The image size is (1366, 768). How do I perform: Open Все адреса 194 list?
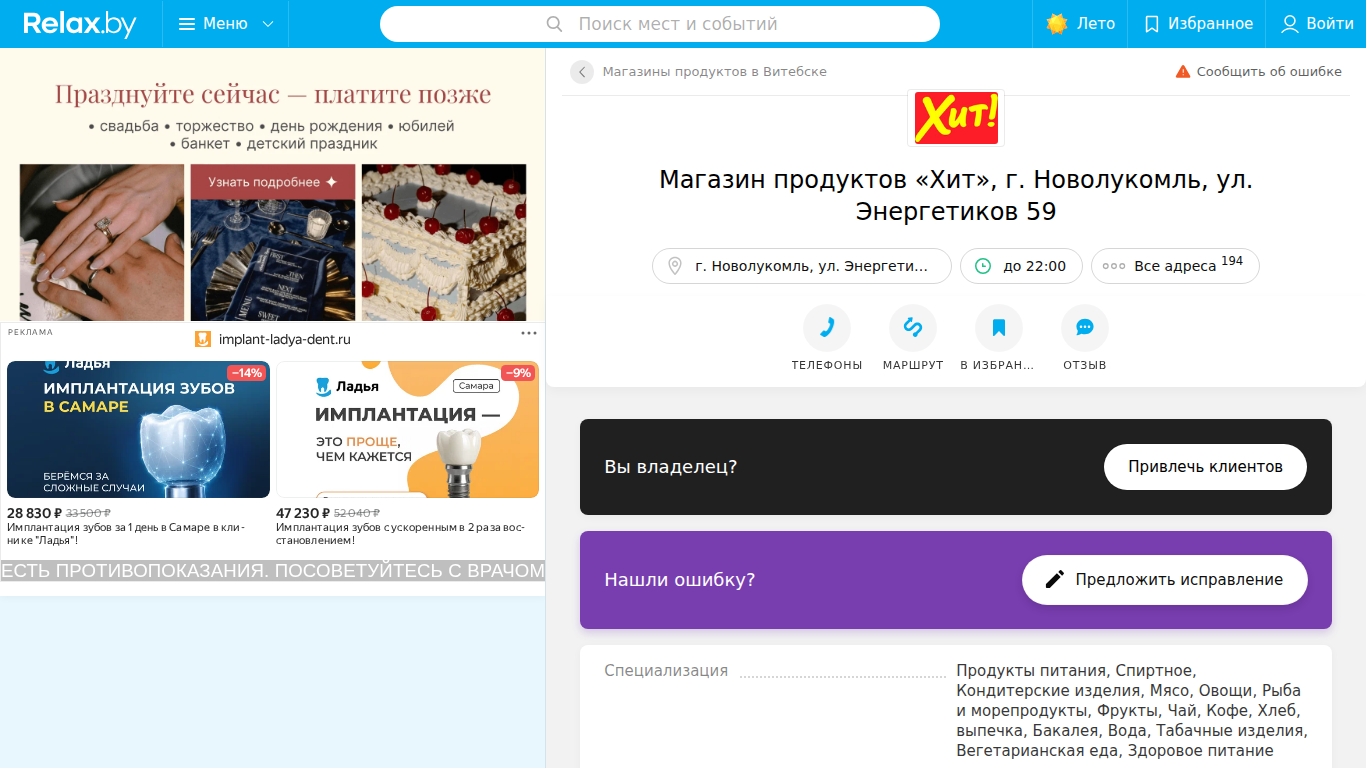[1175, 266]
